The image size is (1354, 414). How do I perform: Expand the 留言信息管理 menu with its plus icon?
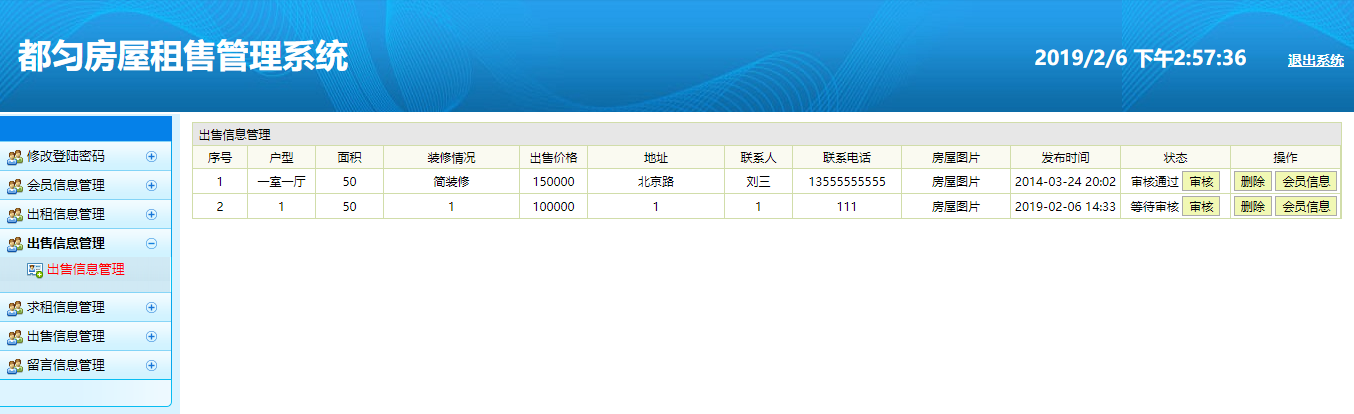coord(152,365)
